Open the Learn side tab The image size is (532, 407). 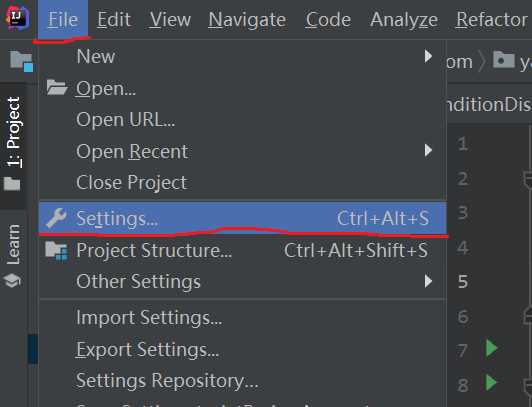(14, 245)
